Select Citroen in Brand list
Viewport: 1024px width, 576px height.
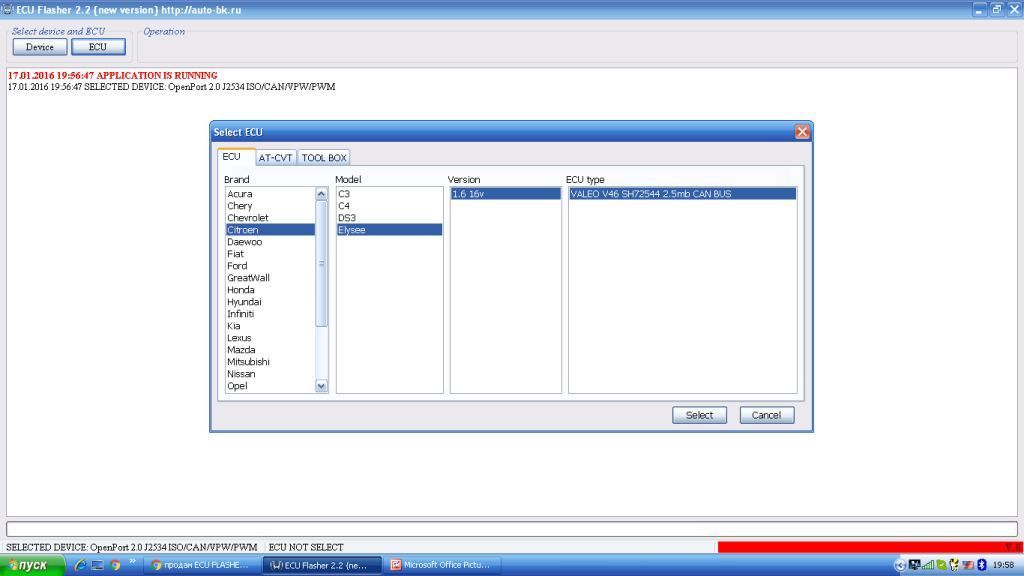click(270, 230)
